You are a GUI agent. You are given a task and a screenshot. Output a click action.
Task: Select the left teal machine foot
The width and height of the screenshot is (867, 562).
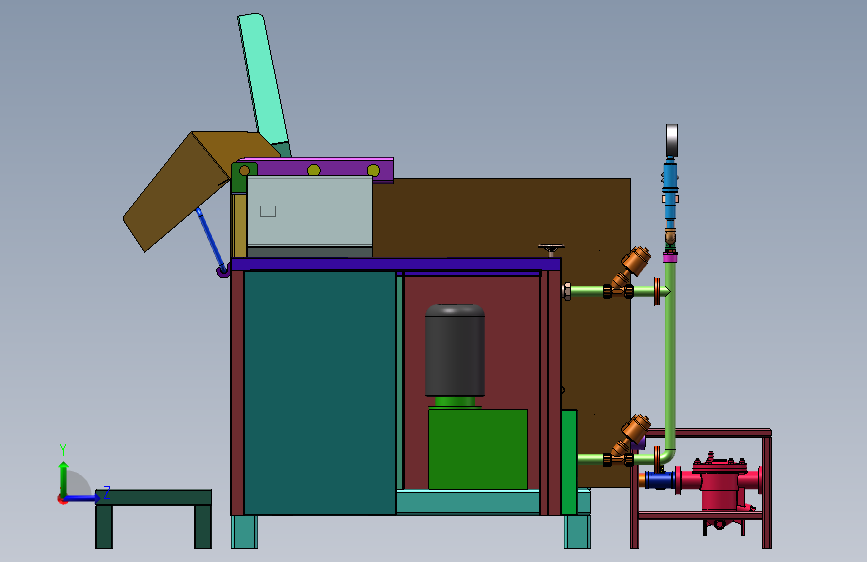pyautogui.click(x=244, y=532)
